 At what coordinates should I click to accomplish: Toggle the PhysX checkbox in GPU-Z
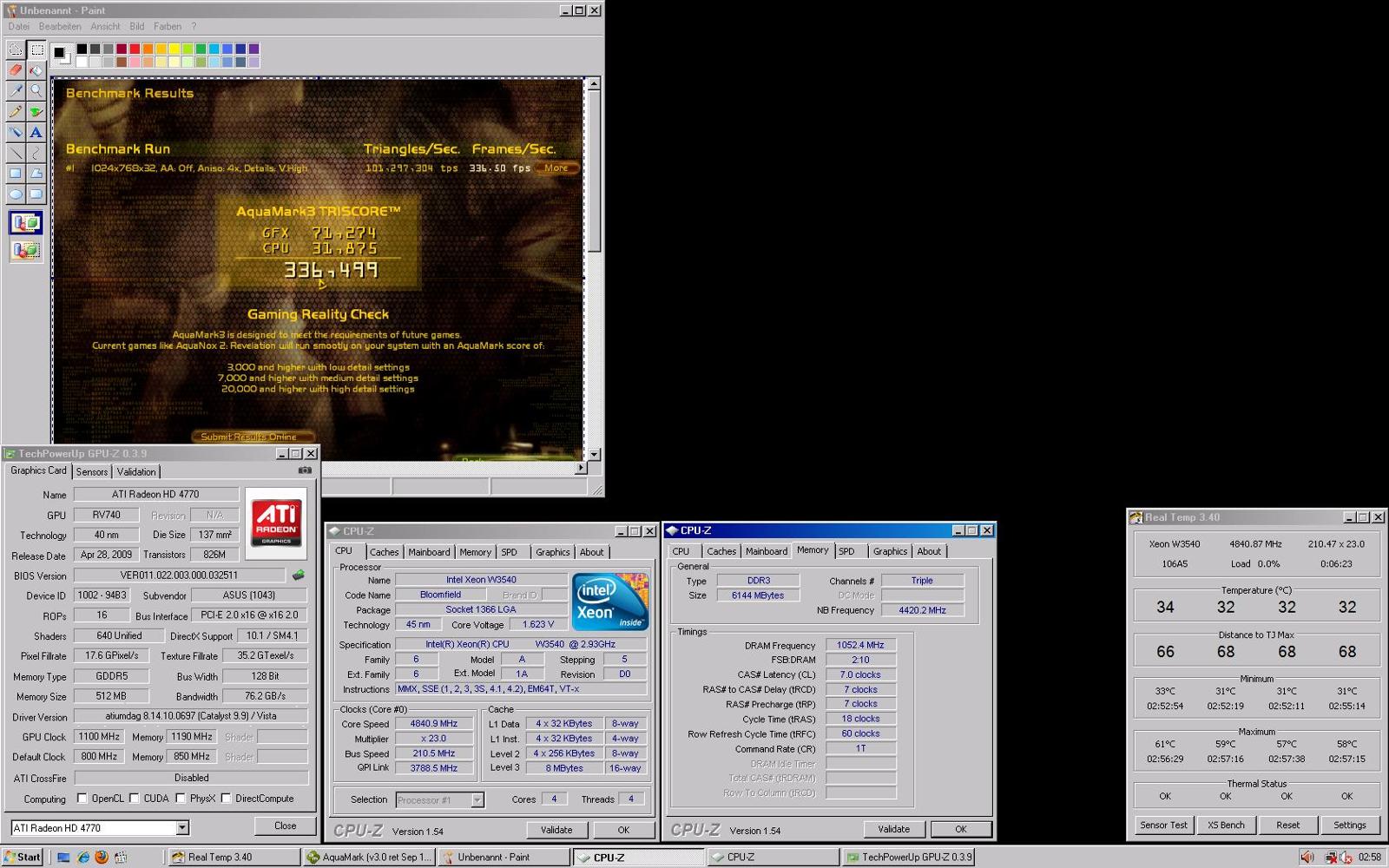181,799
